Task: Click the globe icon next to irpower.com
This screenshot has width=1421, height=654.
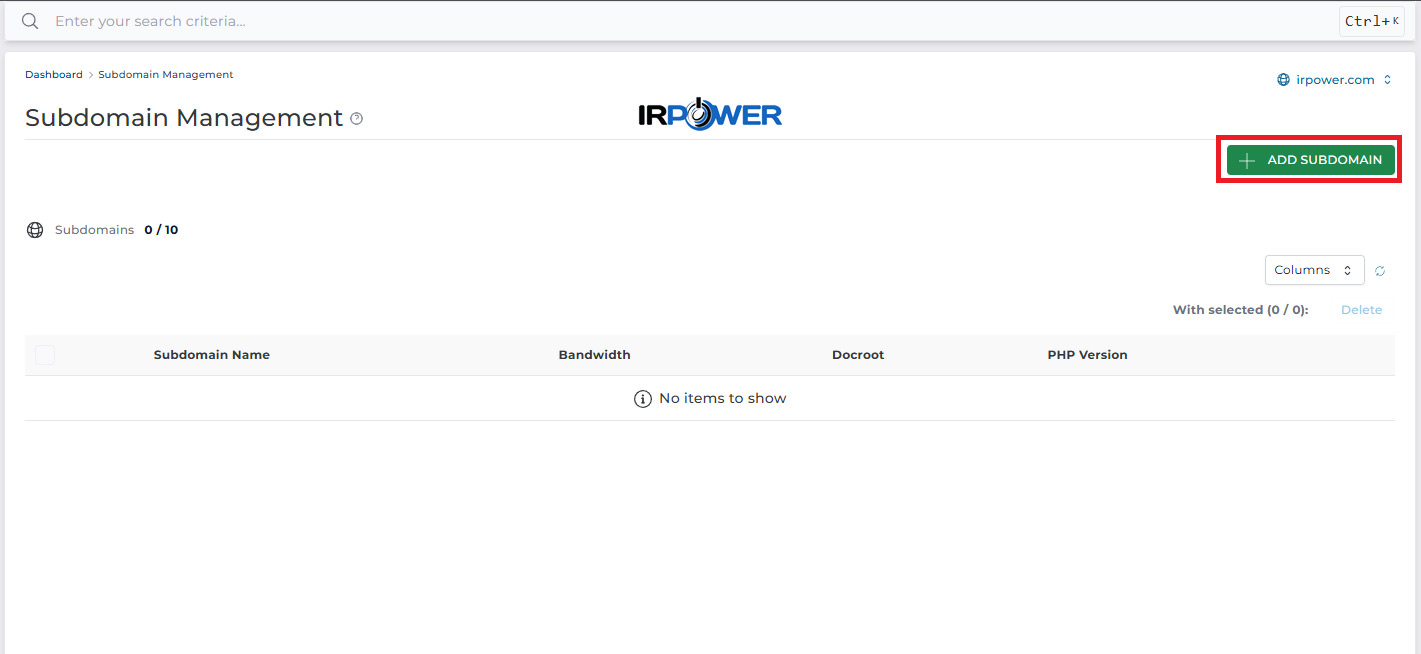Action: point(1283,80)
